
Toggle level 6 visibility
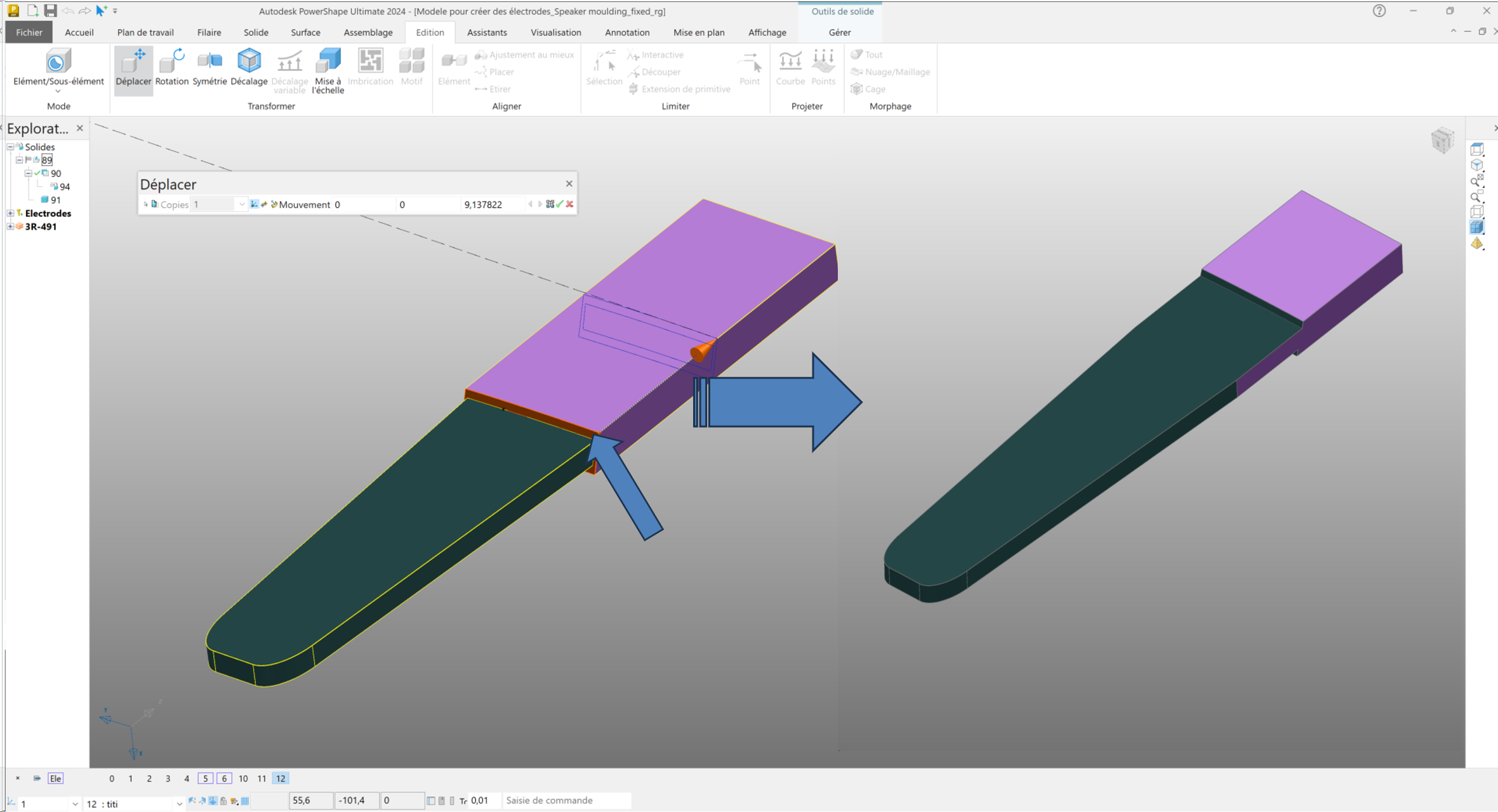[224, 778]
